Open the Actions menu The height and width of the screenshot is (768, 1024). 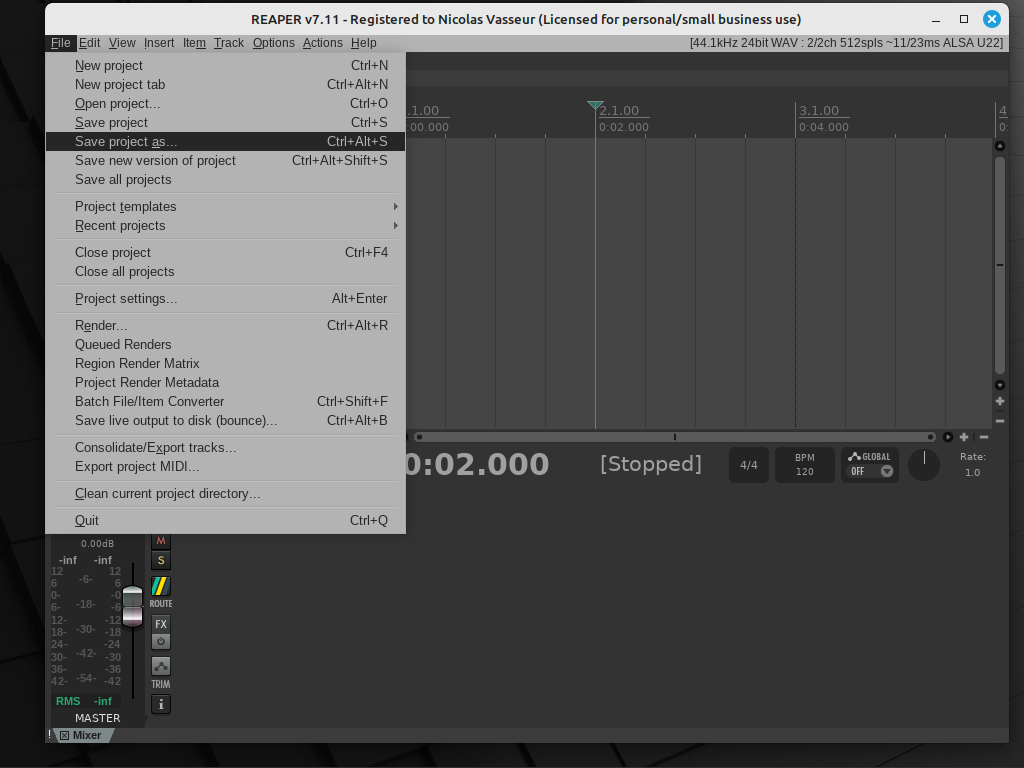pyautogui.click(x=323, y=43)
